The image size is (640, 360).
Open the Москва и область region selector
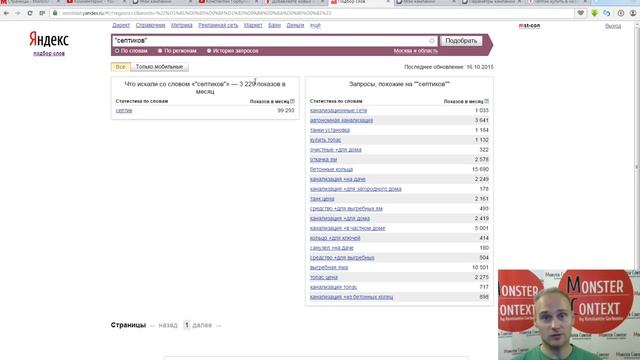point(416,51)
